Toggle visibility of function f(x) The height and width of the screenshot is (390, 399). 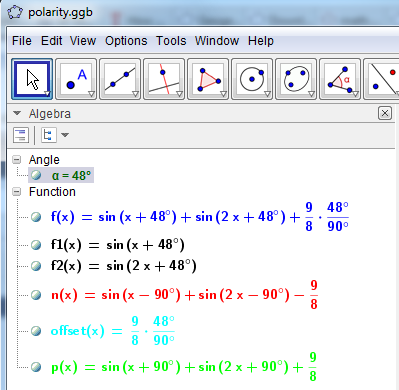click(x=36, y=217)
